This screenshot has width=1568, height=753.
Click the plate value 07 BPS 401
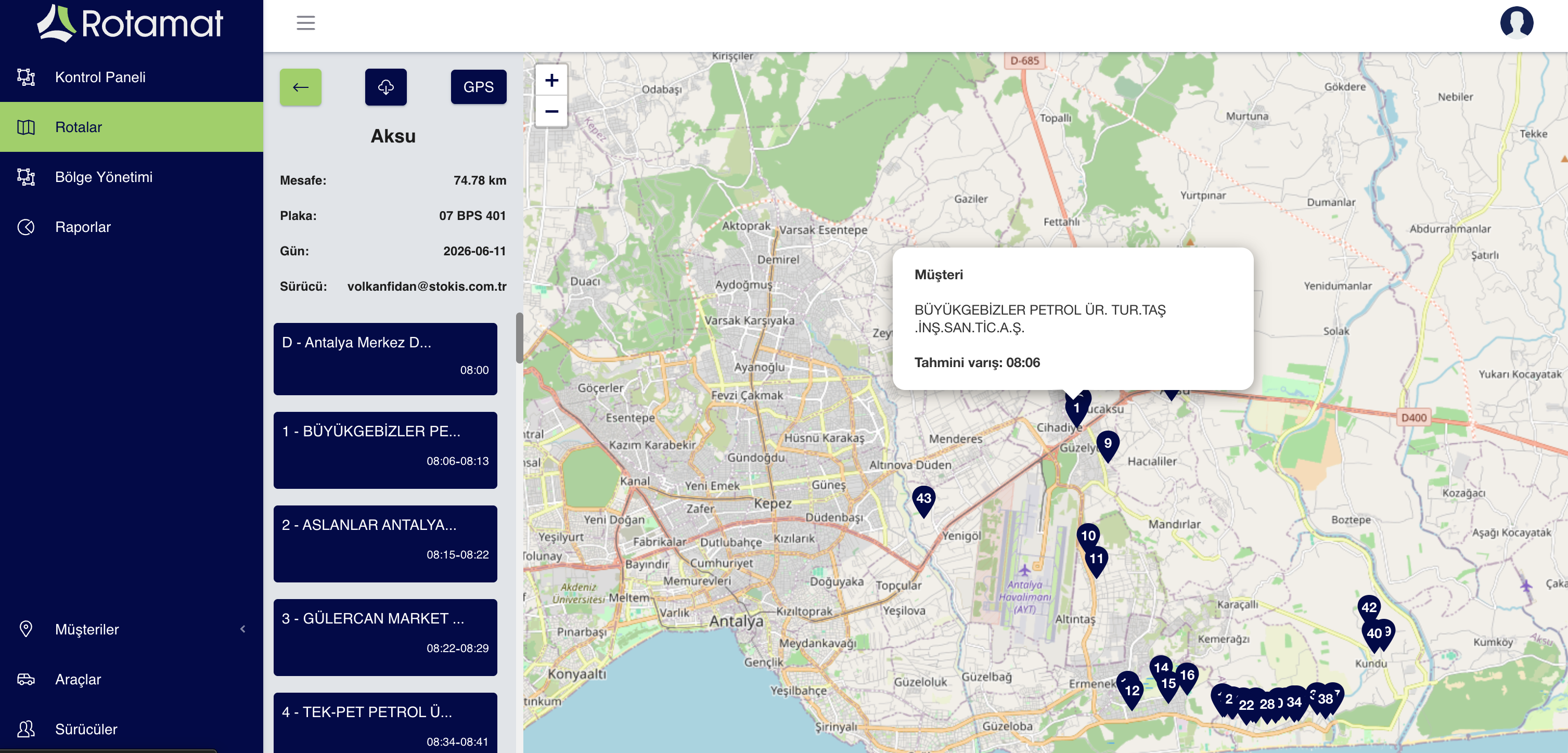click(472, 216)
